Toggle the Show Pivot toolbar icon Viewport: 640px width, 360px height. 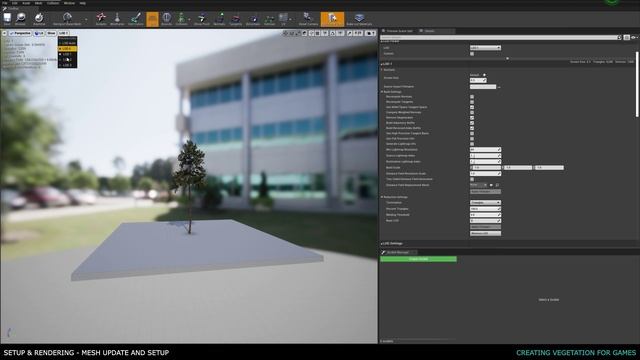click(202, 19)
